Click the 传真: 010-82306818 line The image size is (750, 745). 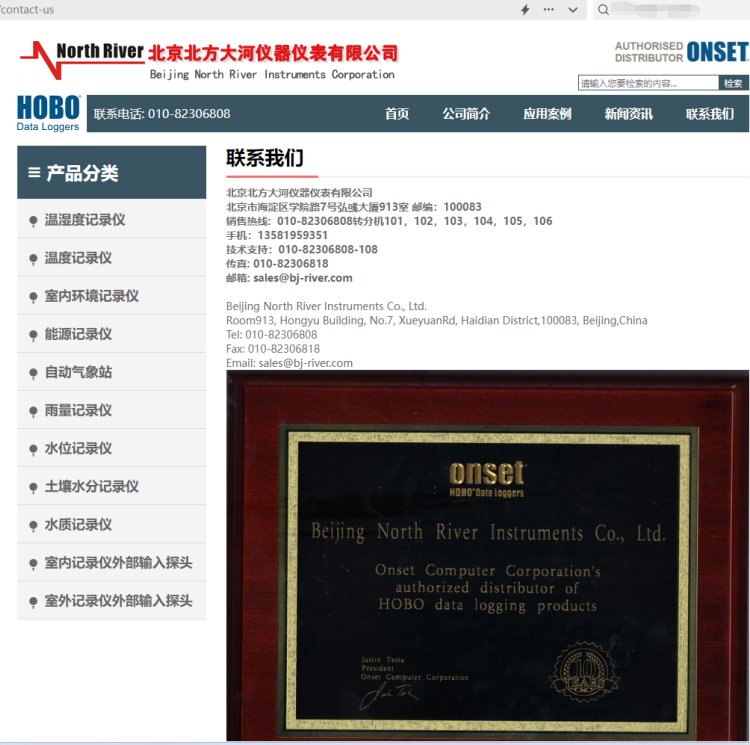(277, 263)
